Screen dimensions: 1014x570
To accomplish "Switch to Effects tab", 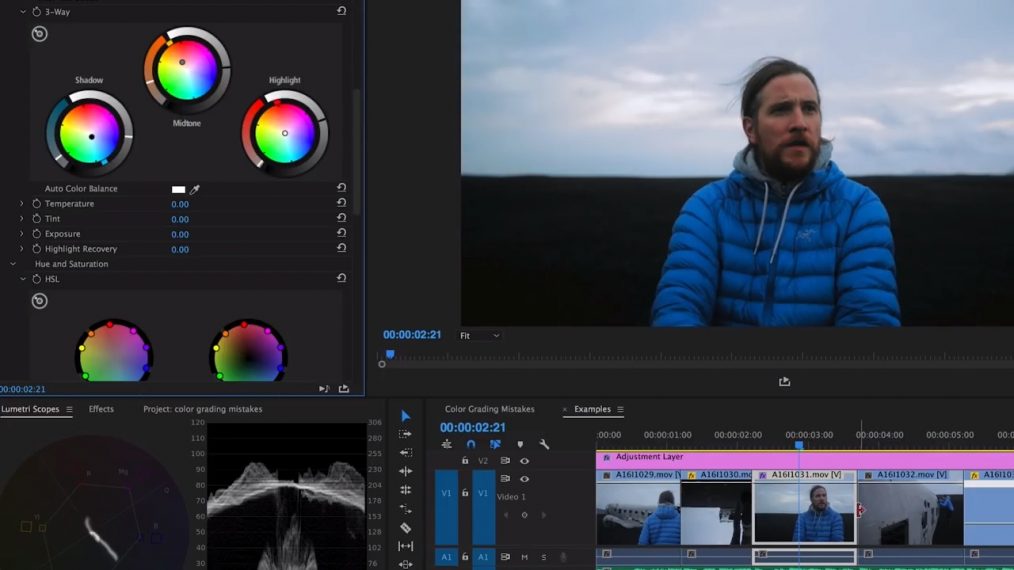I will [101, 409].
